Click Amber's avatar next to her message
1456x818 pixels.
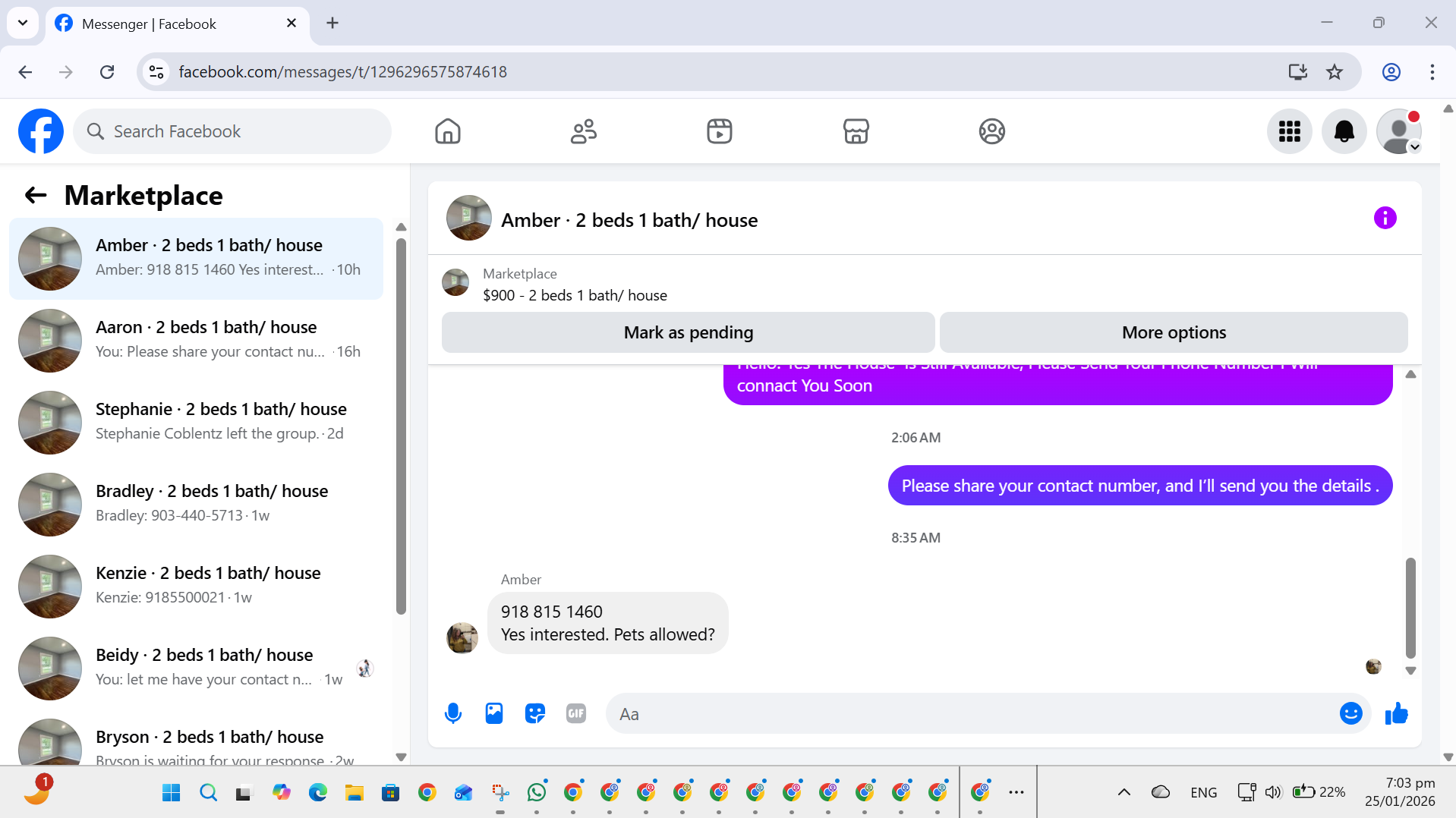point(462,637)
